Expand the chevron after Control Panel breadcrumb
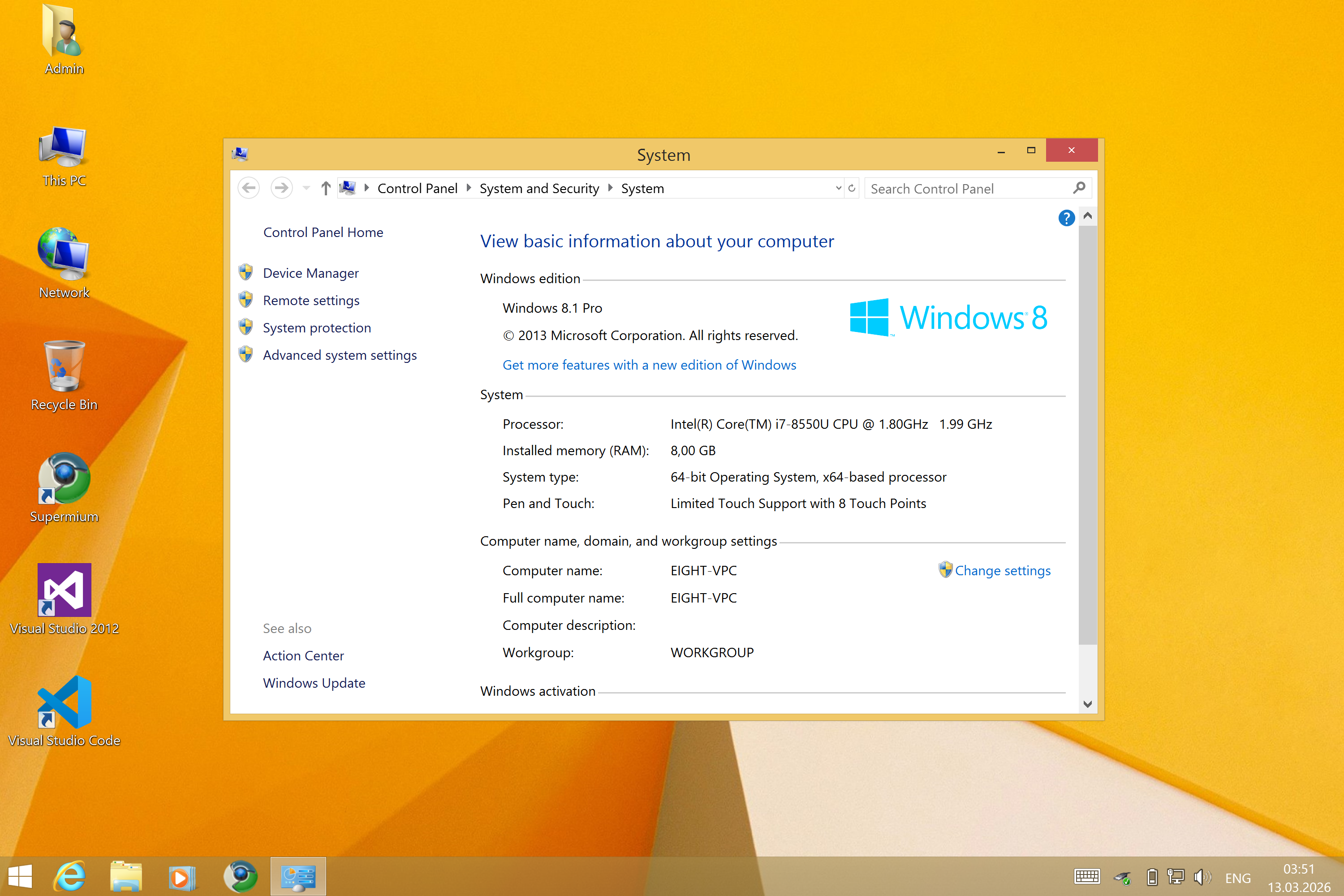1344x896 pixels. tap(469, 188)
